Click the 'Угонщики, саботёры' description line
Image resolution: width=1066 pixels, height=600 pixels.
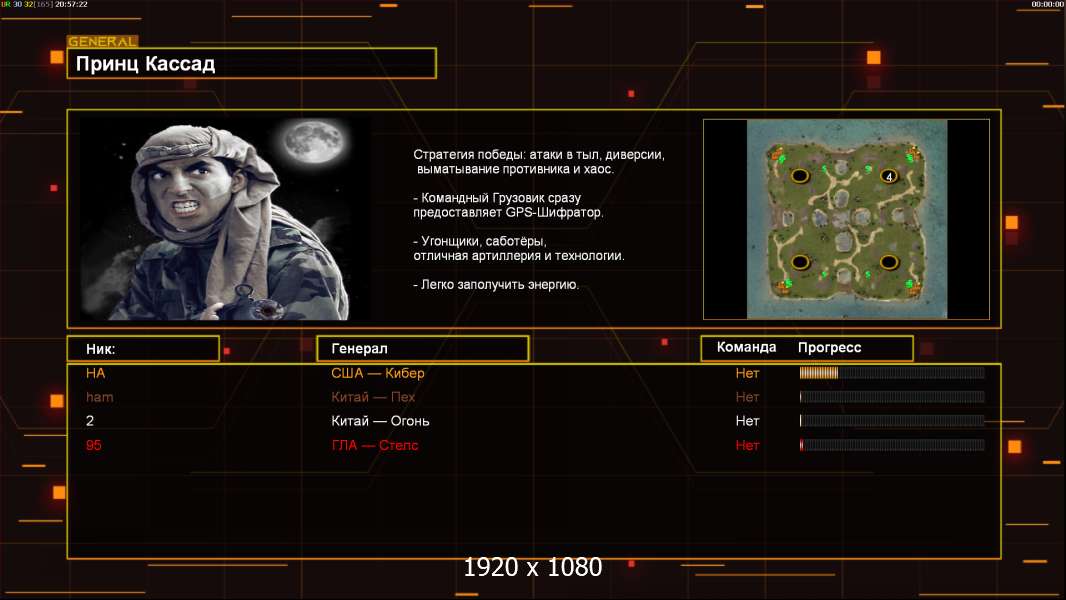[x=519, y=249]
